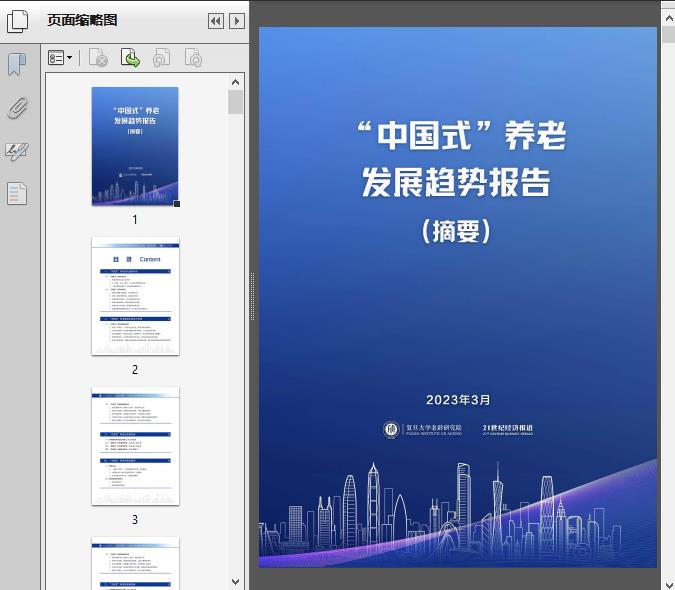Click the '发展趋势报告' title line on page
Screen dimensions: 675x590
[456, 182]
